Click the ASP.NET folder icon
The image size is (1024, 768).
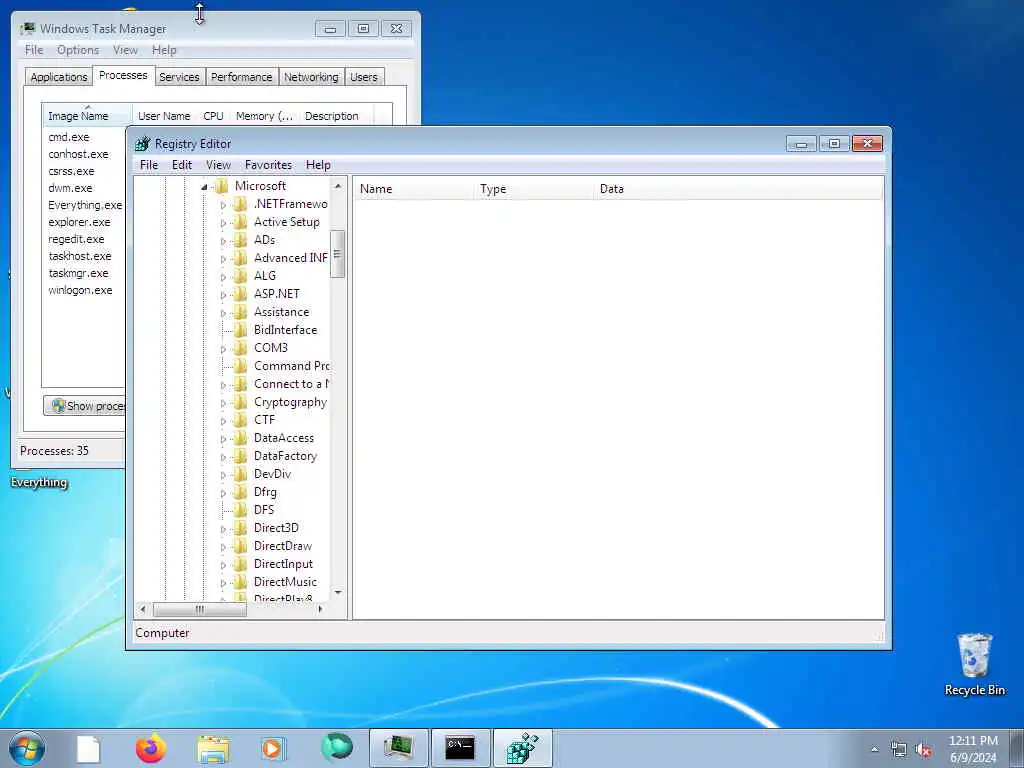point(241,294)
